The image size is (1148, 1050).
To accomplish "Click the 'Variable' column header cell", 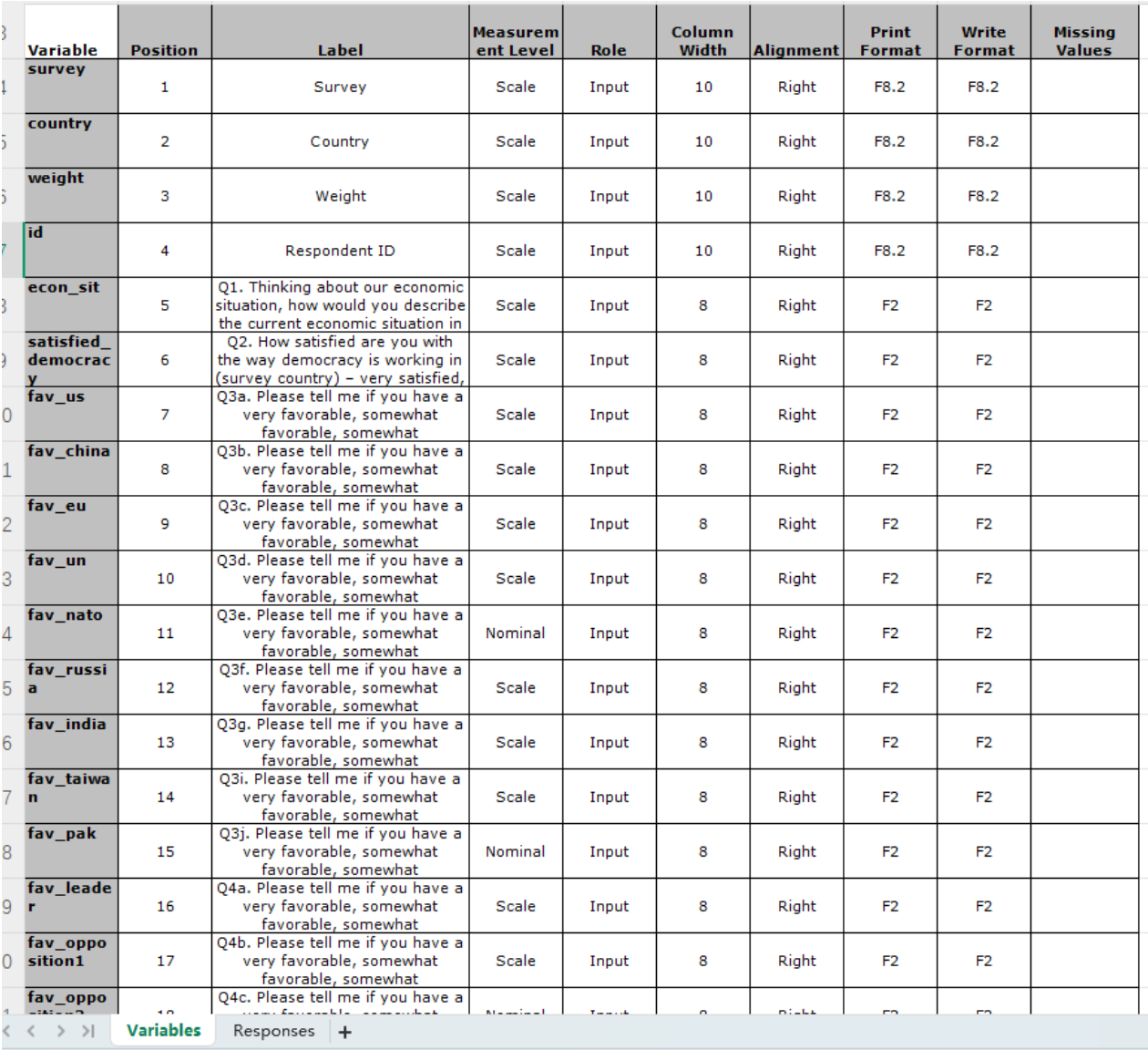I will [71, 33].
